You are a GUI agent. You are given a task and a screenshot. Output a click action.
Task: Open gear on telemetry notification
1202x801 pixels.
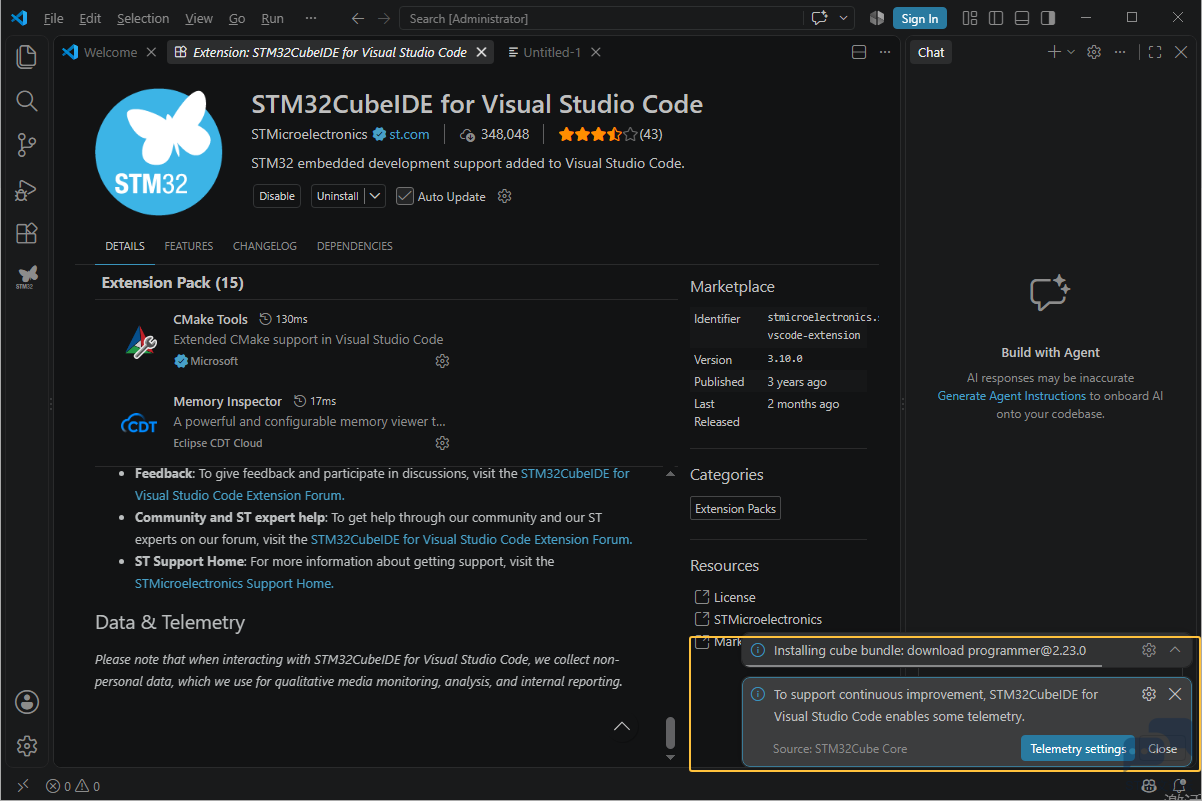click(x=1149, y=694)
